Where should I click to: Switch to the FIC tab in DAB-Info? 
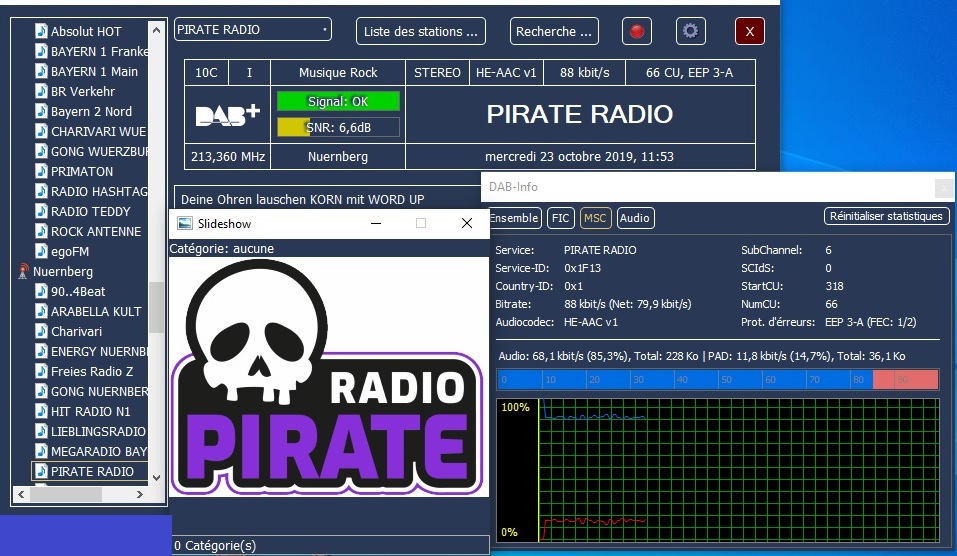[x=560, y=218]
